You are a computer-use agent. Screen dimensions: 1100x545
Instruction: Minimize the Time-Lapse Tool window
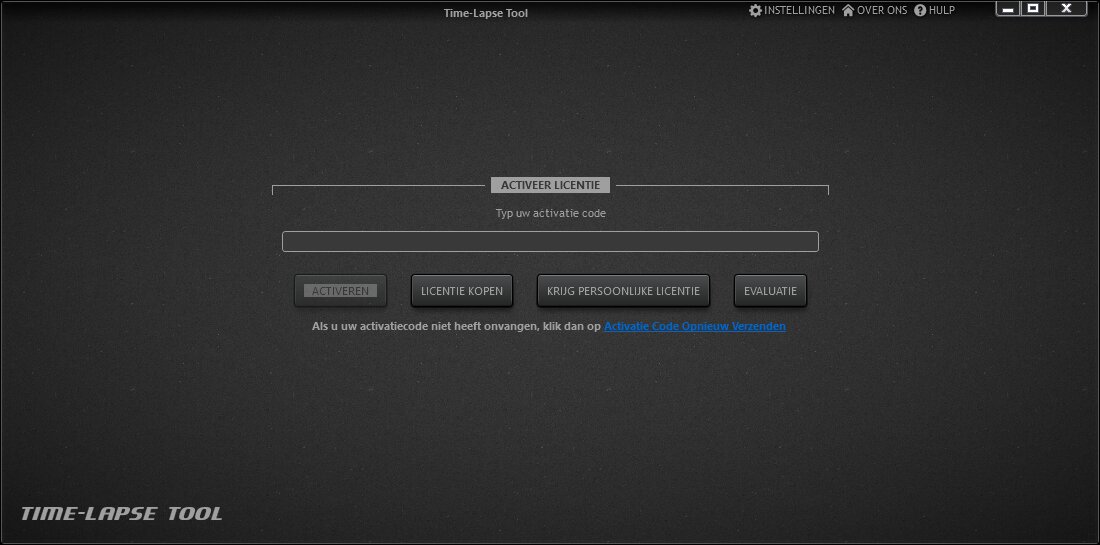1008,8
